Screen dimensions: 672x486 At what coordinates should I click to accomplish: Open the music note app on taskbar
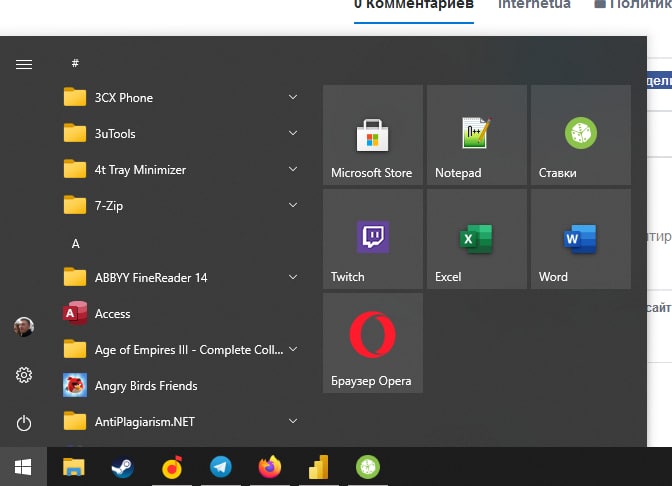[172, 467]
